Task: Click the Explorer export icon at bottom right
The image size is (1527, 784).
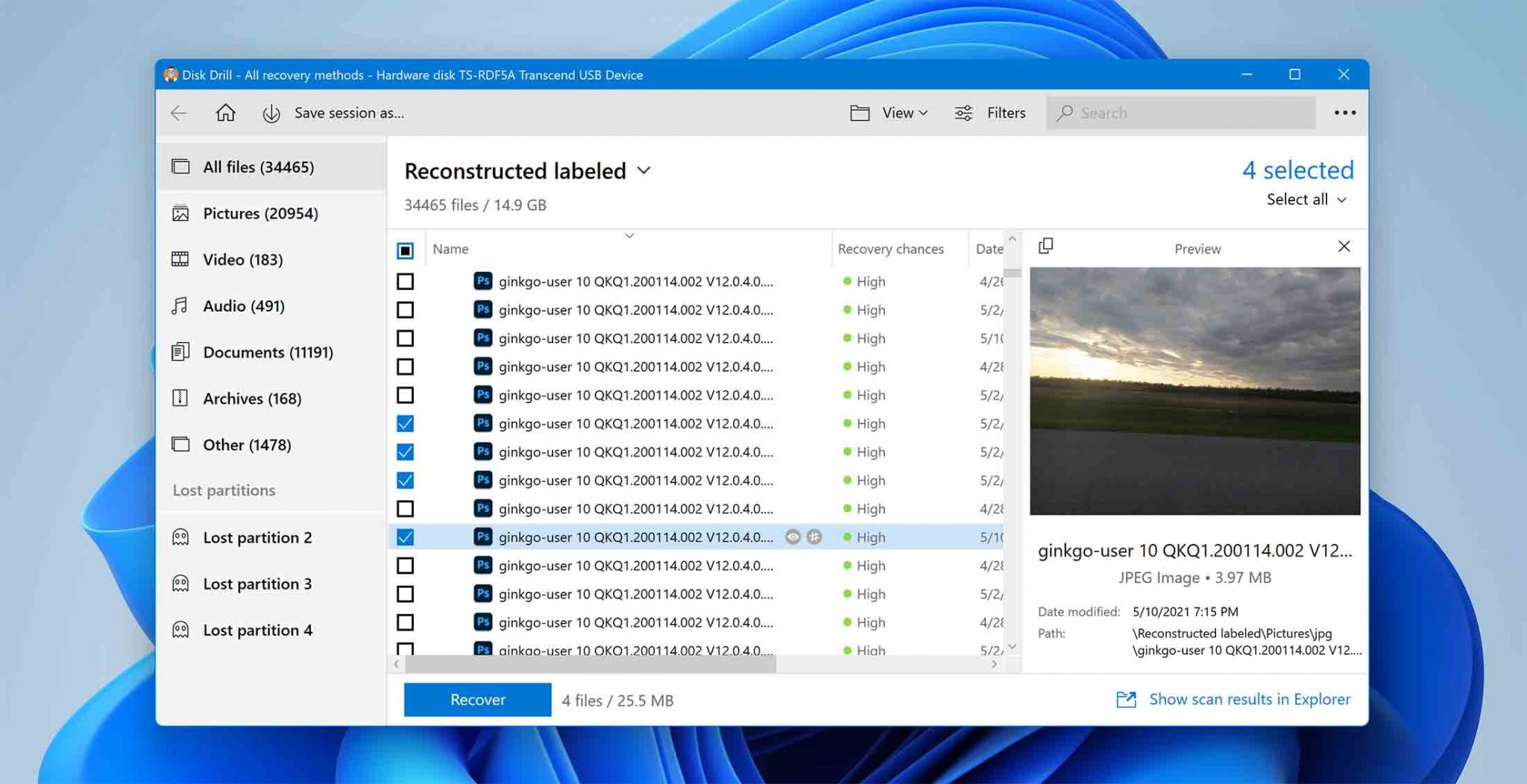Action: pyautogui.click(x=1126, y=699)
